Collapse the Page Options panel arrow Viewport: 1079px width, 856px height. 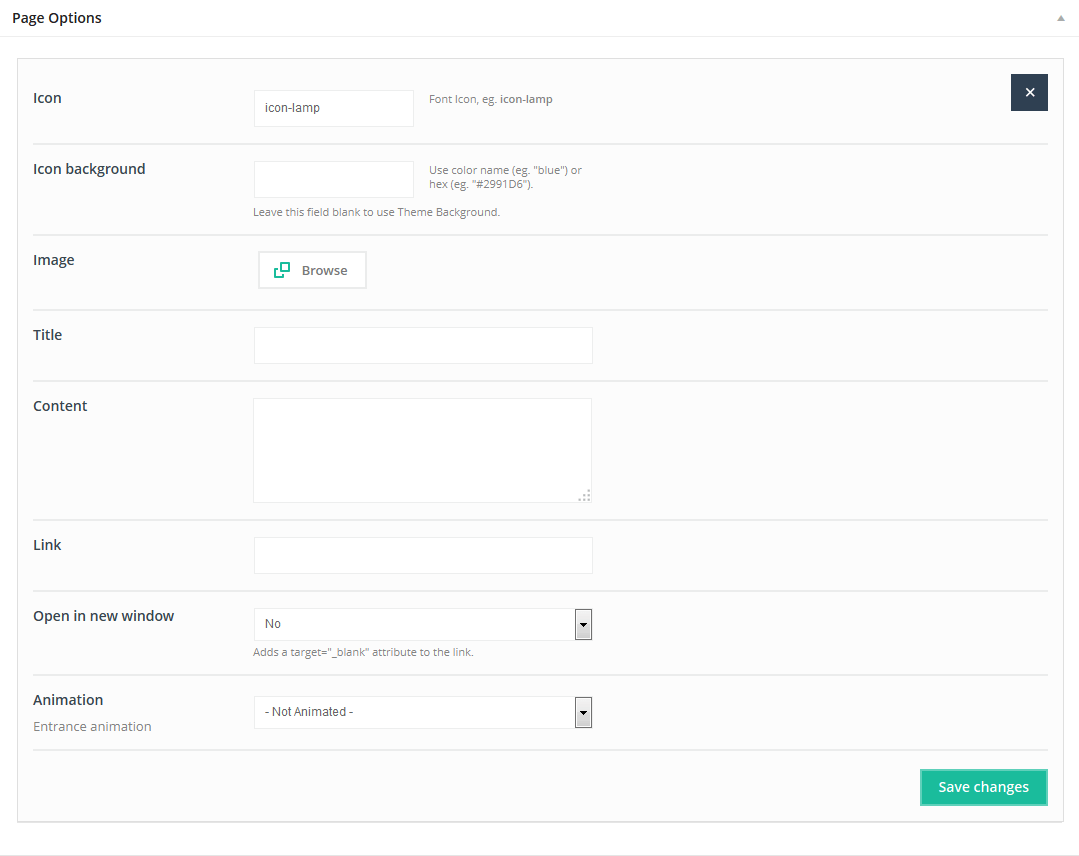[1060, 19]
